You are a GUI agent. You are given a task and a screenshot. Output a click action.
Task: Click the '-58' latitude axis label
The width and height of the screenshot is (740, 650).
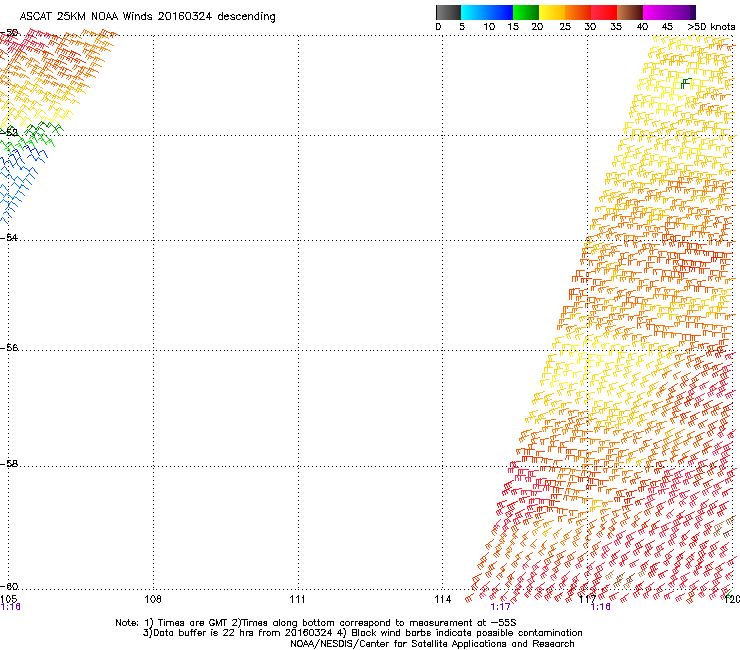click(x=9, y=464)
